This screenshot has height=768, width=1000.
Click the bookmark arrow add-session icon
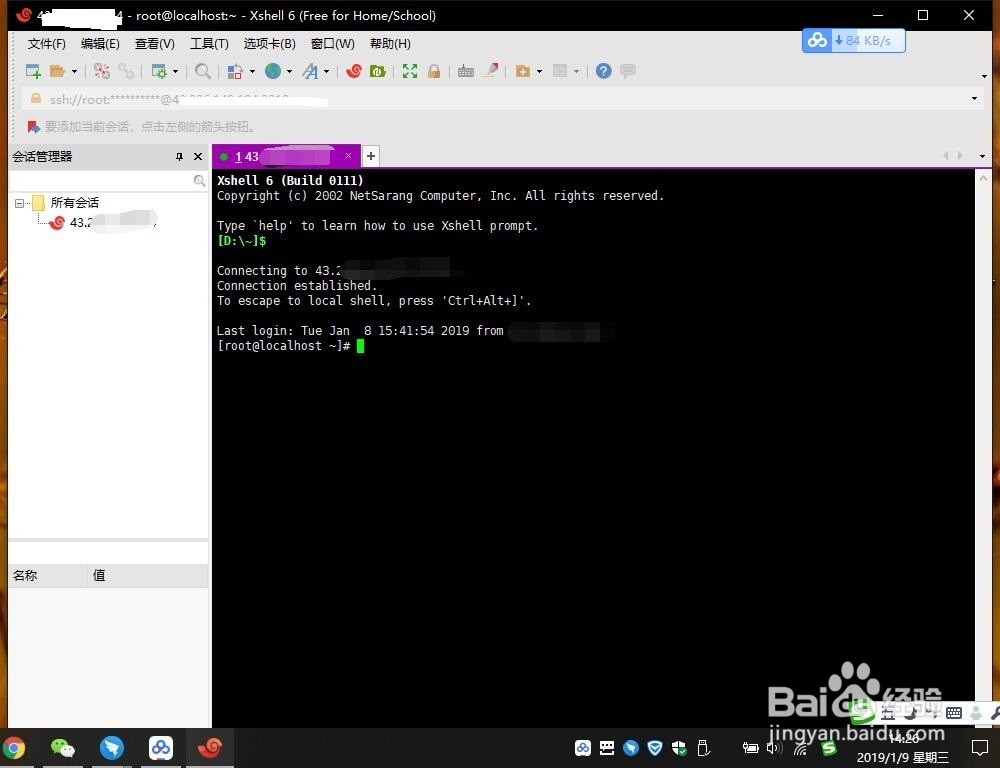tap(33, 127)
